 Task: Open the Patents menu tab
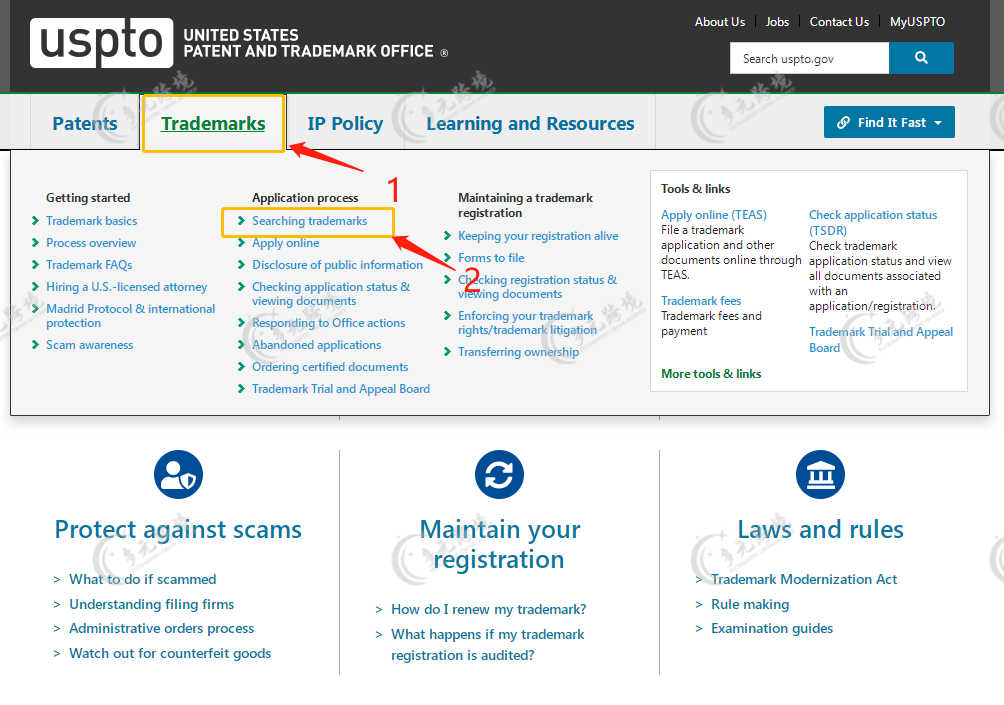pos(85,123)
